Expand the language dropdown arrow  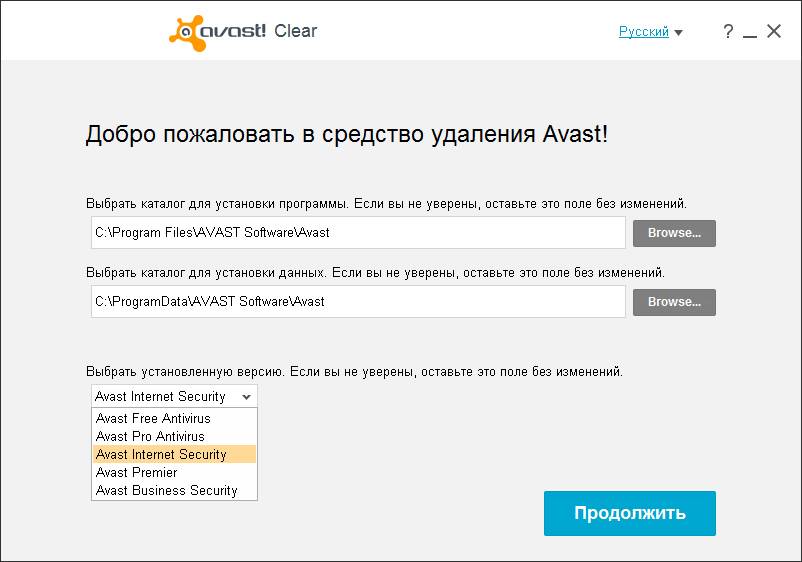click(x=679, y=33)
